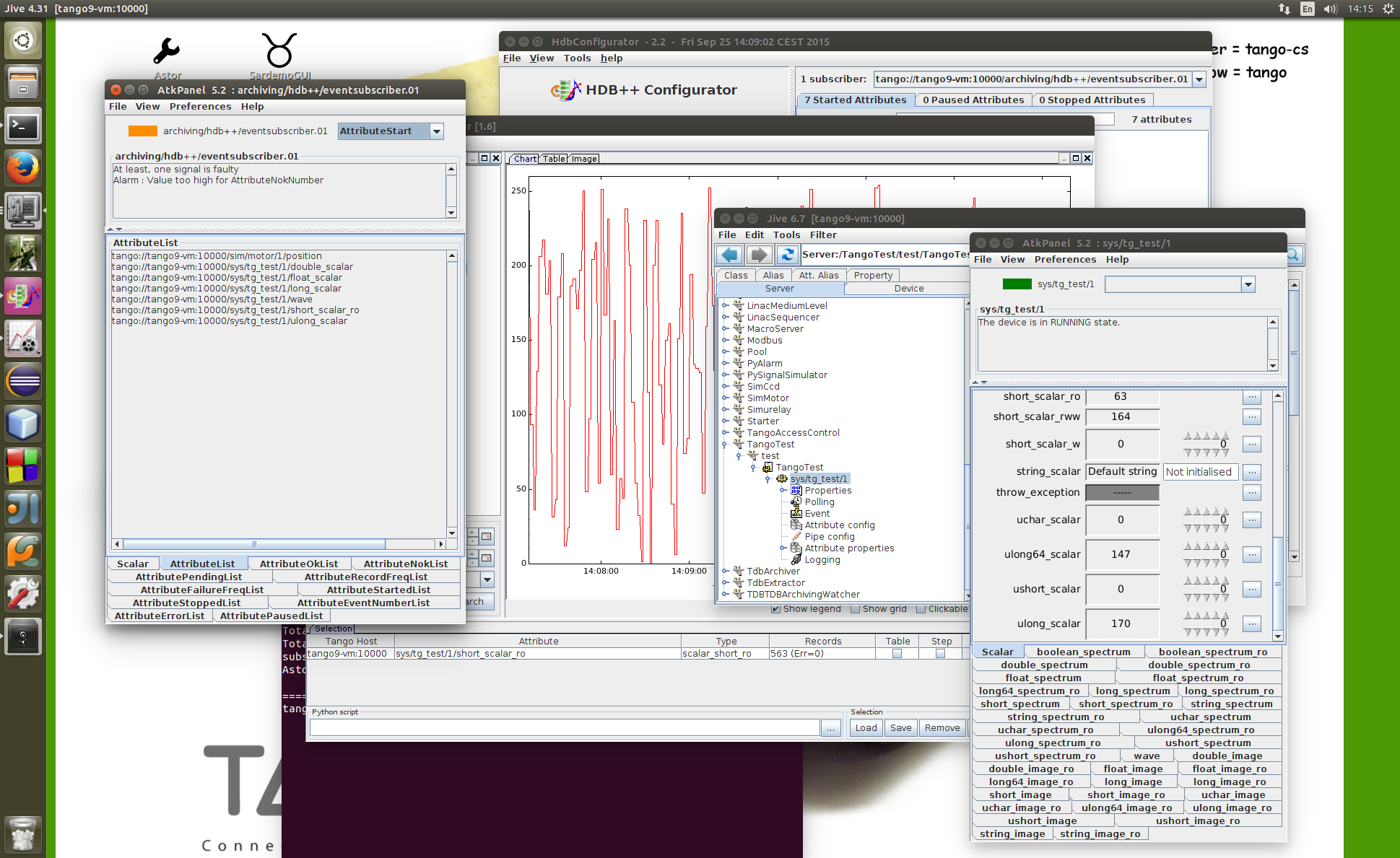Click the Save selection button
The height and width of the screenshot is (858, 1400).
click(x=900, y=728)
